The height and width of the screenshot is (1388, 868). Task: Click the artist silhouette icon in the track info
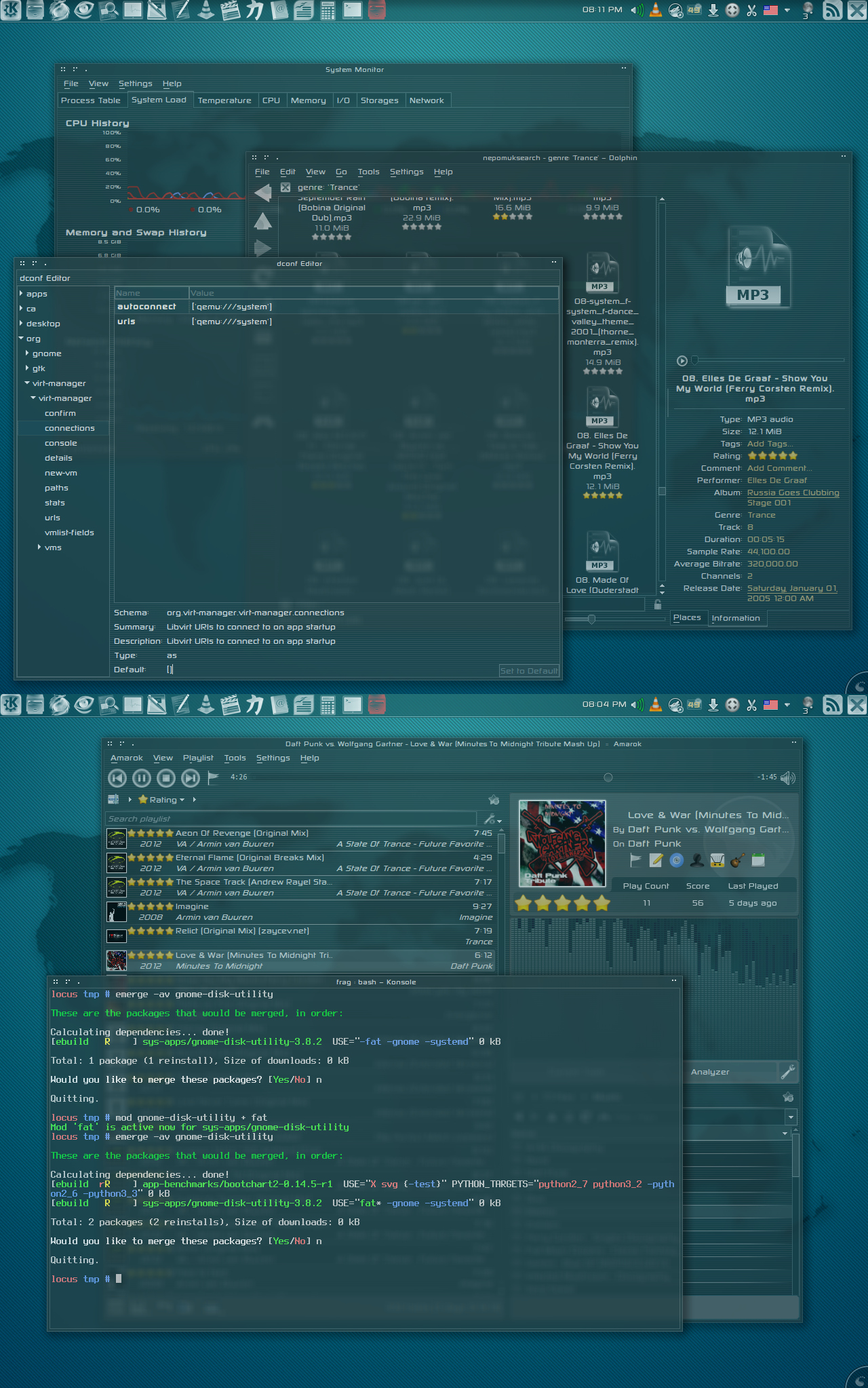click(x=697, y=860)
